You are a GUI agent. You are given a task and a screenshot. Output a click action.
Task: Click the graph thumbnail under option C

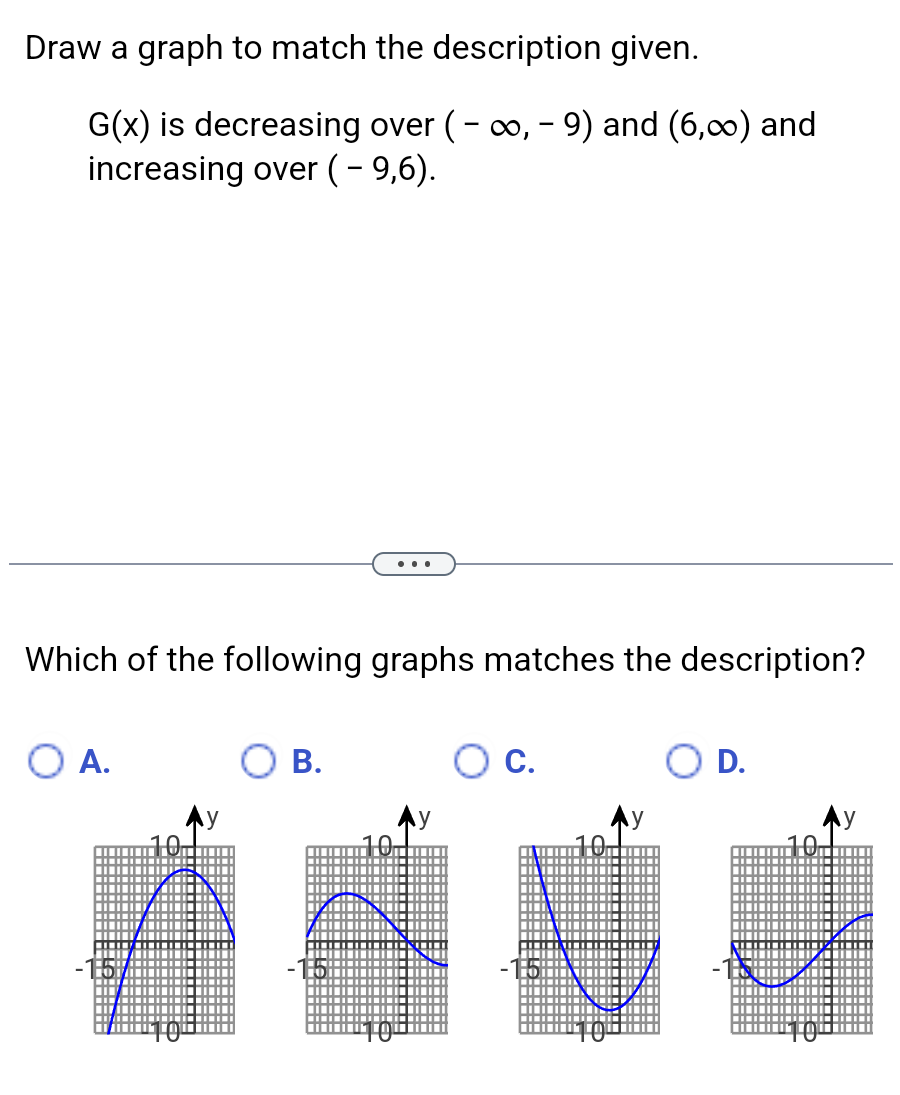[x=589, y=938]
